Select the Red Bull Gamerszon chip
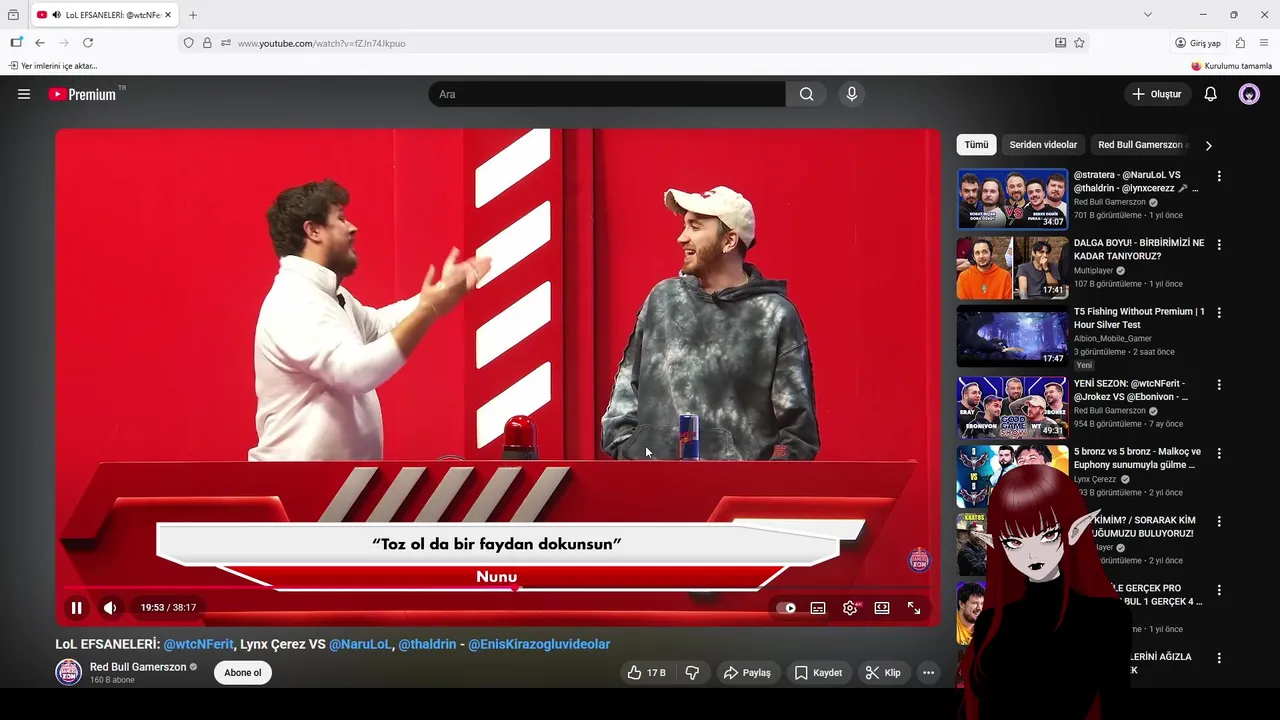 [1140, 145]
